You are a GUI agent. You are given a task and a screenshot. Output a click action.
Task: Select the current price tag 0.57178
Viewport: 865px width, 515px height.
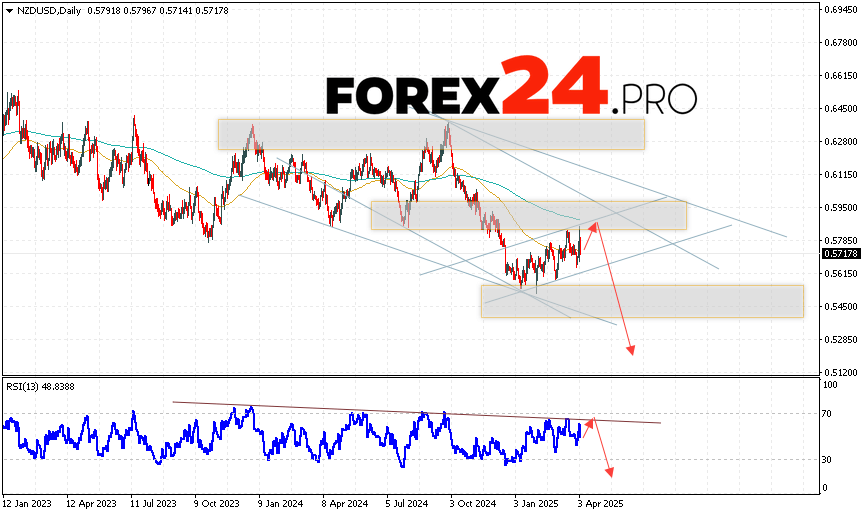tap(838, 254)
